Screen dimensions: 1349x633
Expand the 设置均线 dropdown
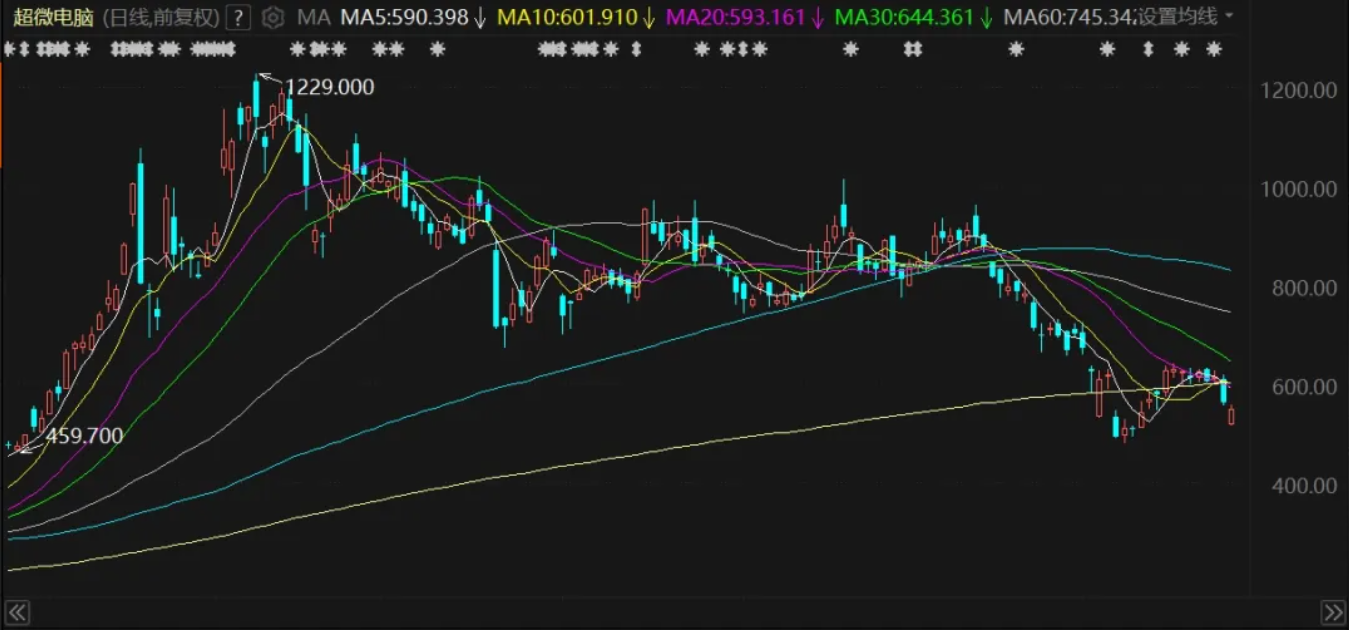[x=1185, y=17]
